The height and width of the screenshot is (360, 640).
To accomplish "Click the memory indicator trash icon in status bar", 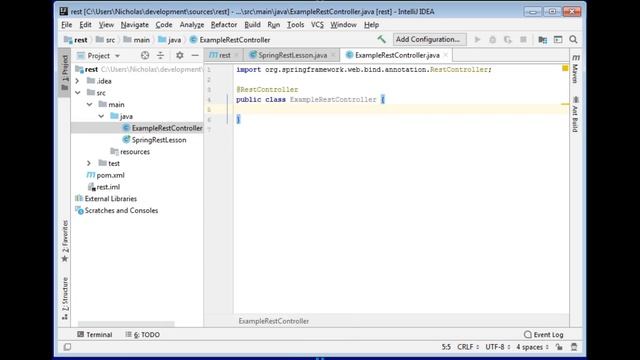I will 574,347.
